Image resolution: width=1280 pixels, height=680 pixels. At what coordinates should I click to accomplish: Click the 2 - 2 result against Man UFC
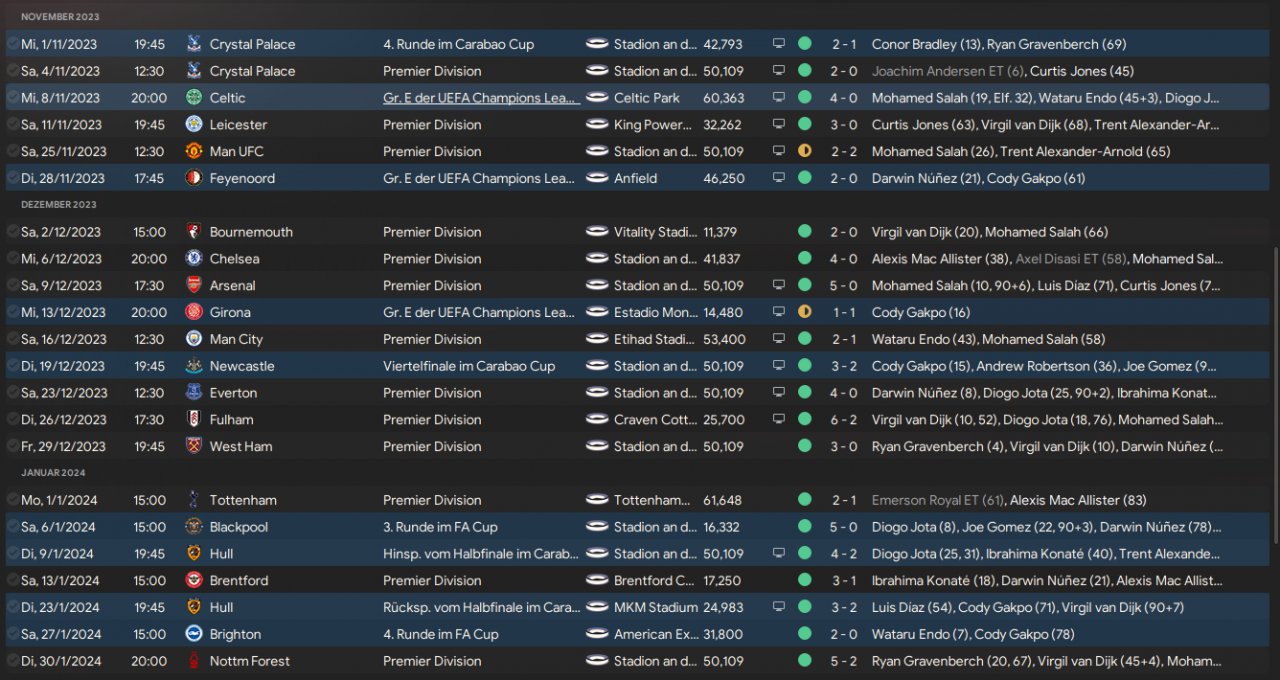point(844,152)
